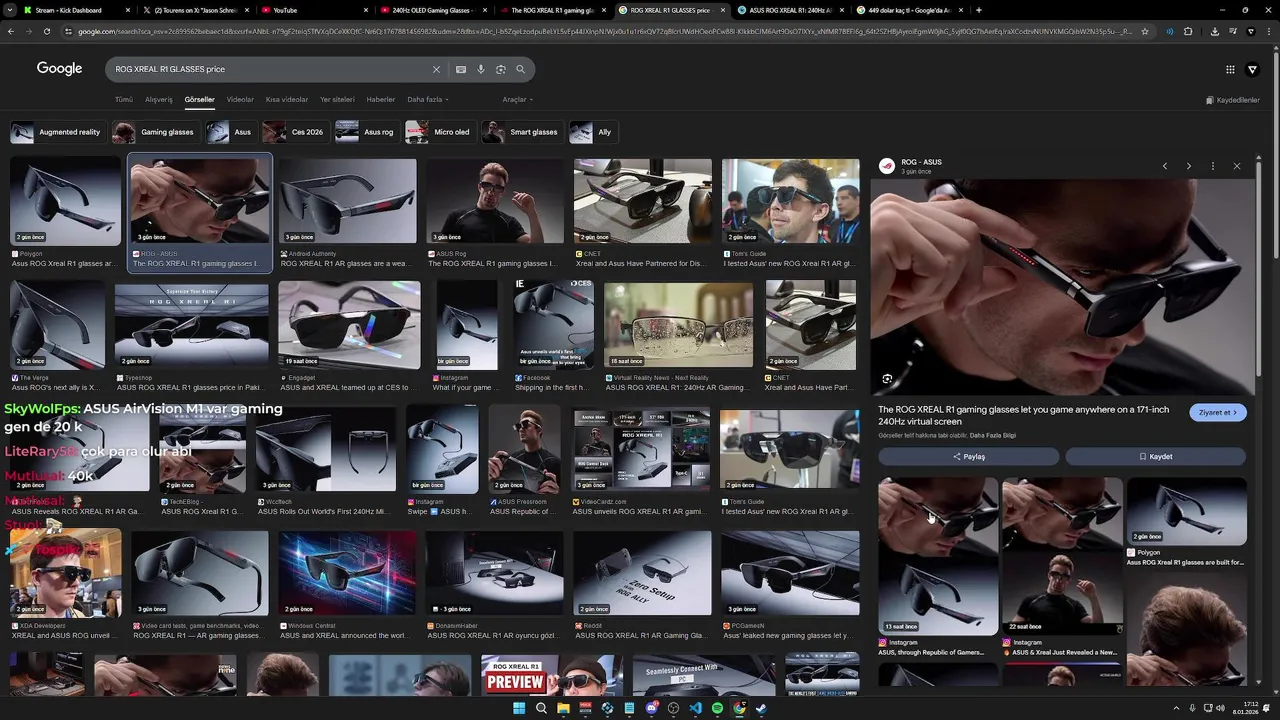Clear the search box with the X icon
Screen dimensions: 1280x720
pos(436,70)
